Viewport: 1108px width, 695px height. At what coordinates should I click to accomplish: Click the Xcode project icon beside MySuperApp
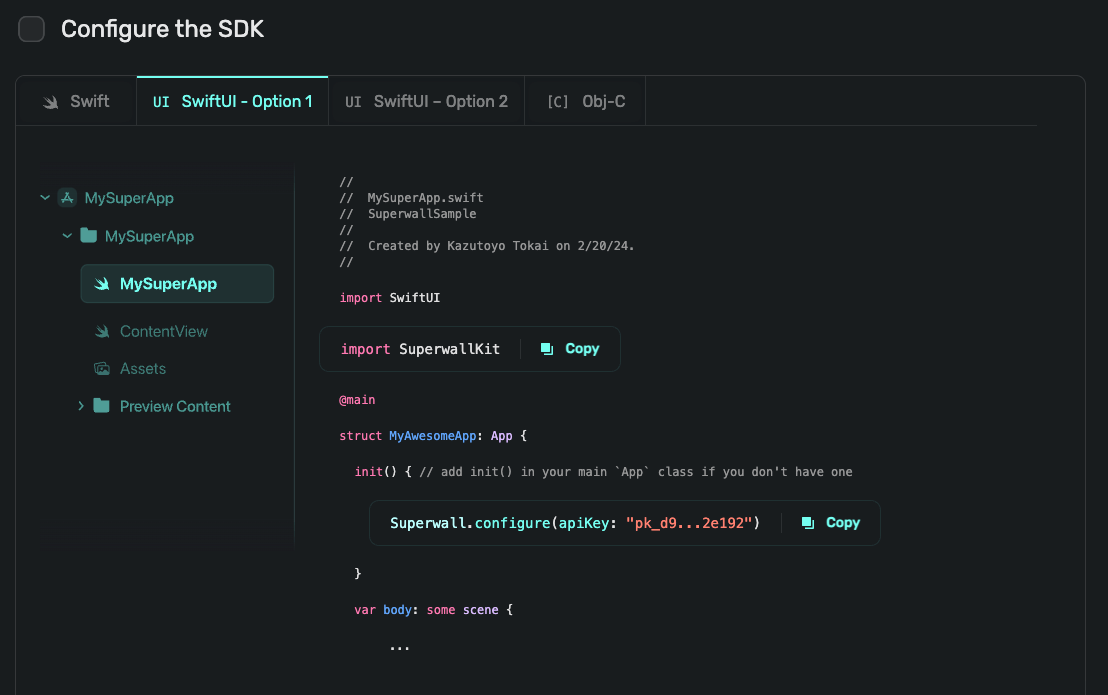(x=67, y=198)
